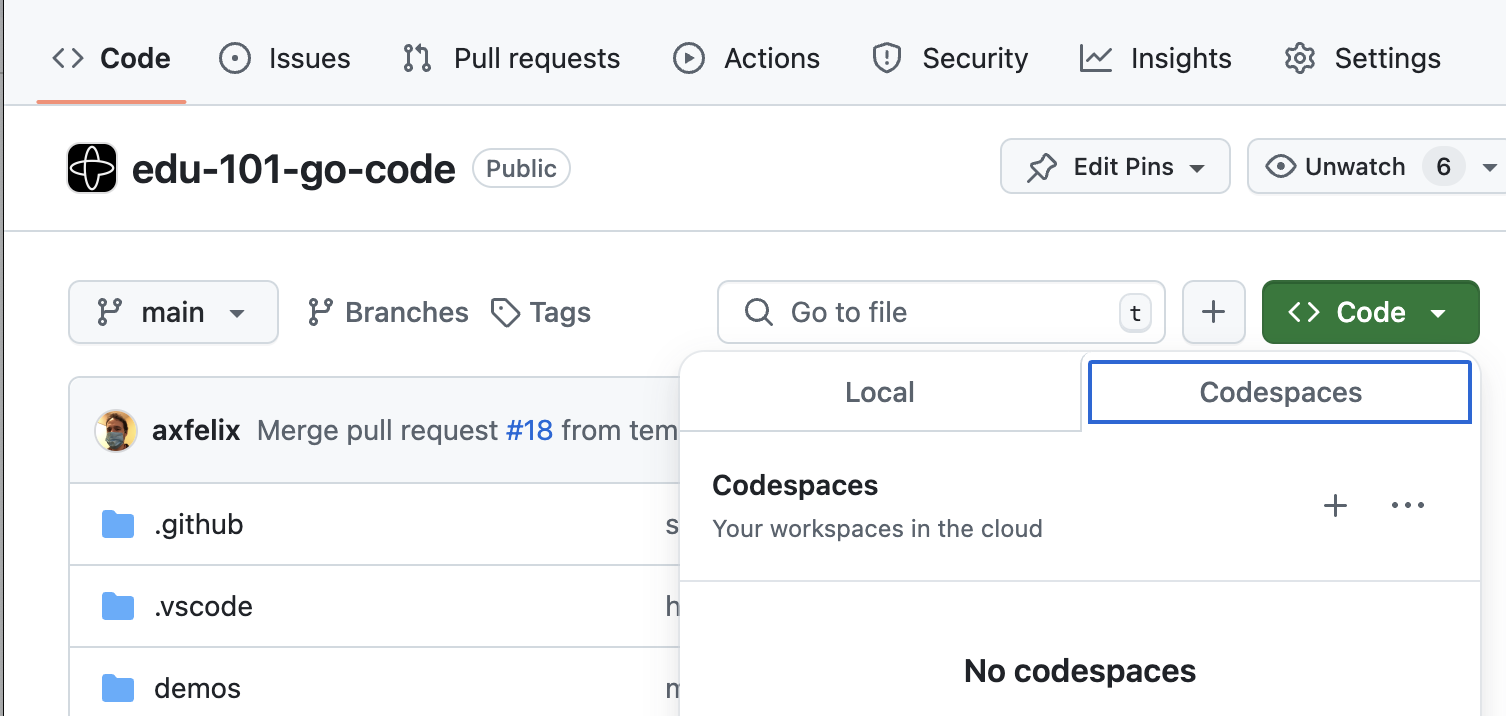
Task: Open the Actions tab
Action: pyautogui.click(x=746, y=59)
